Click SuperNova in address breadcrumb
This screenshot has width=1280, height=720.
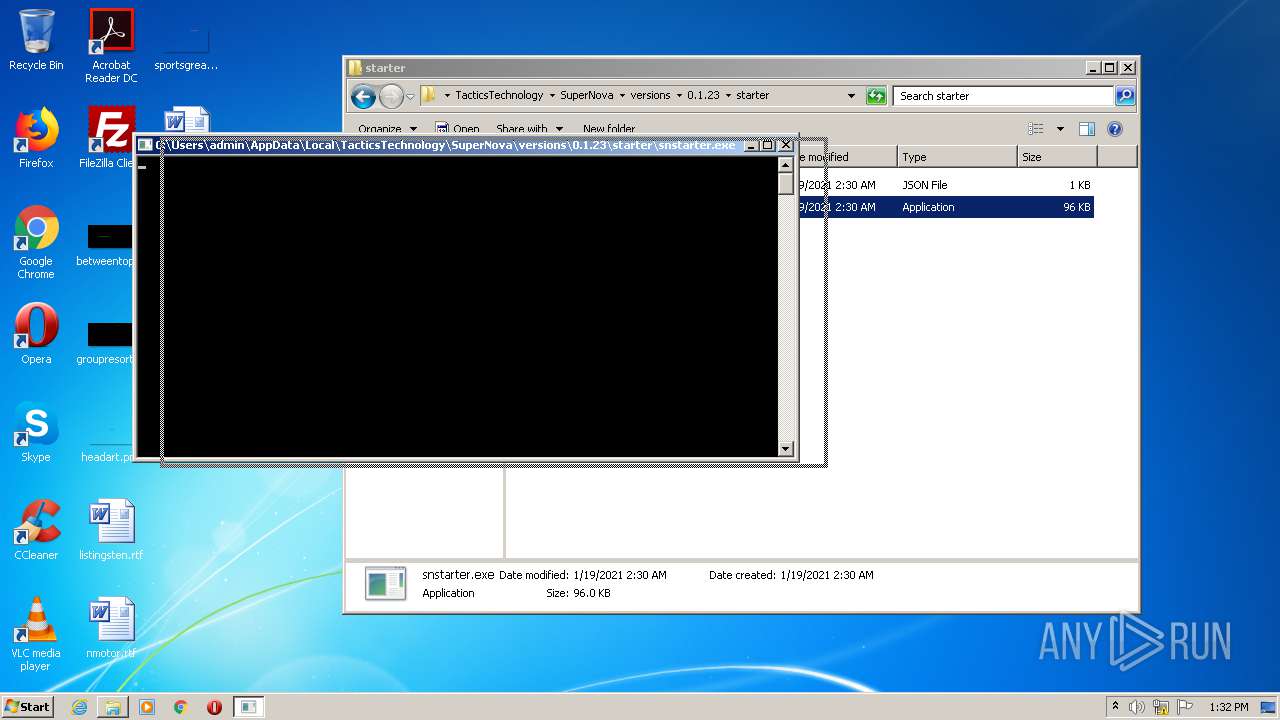pyautogui.click(x=586, y=96)
